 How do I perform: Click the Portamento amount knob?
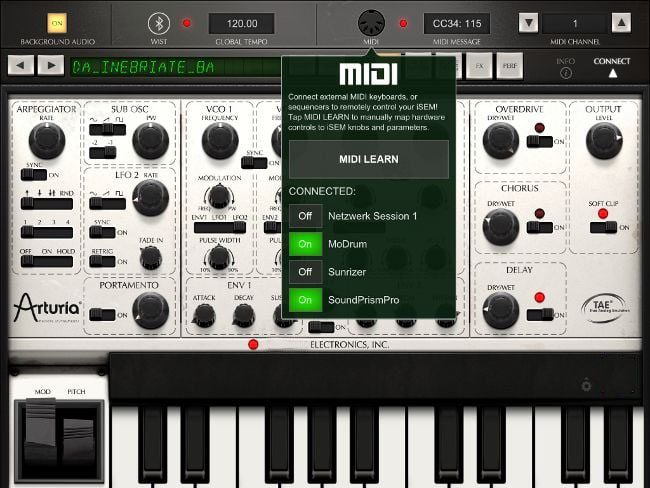(x=150, y=311)
